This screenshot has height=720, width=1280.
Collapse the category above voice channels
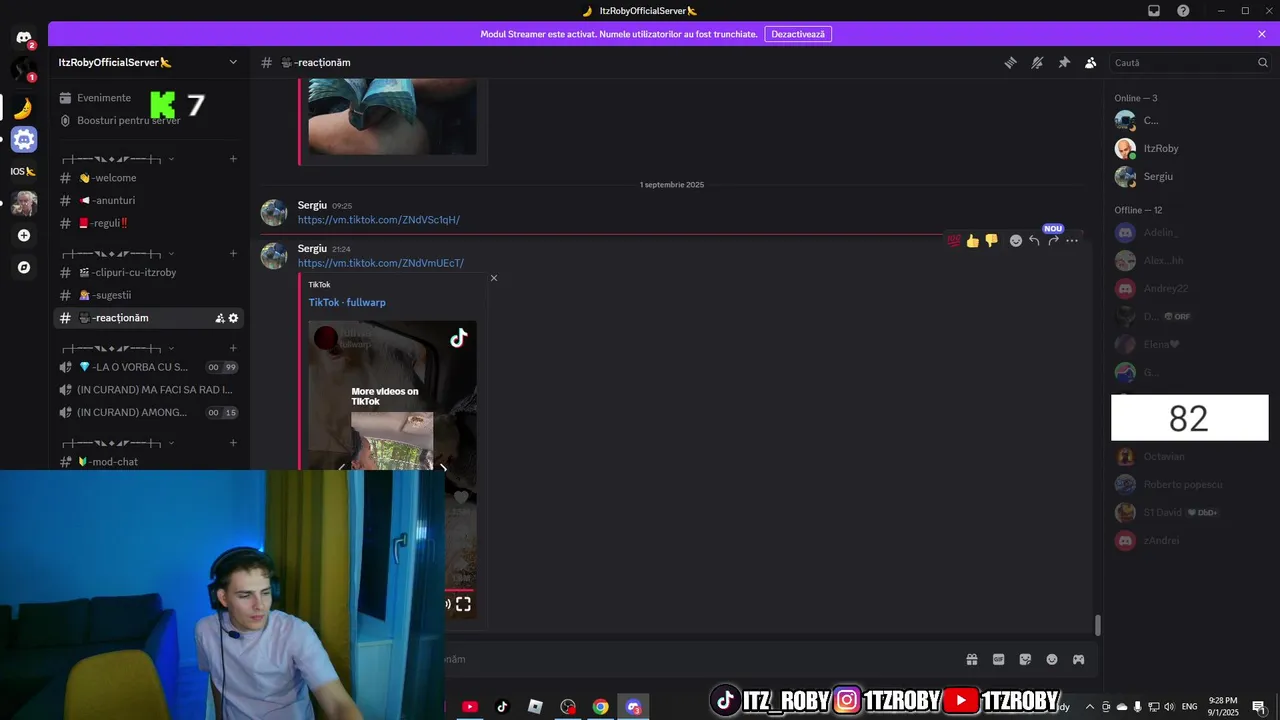click(118, 348)
